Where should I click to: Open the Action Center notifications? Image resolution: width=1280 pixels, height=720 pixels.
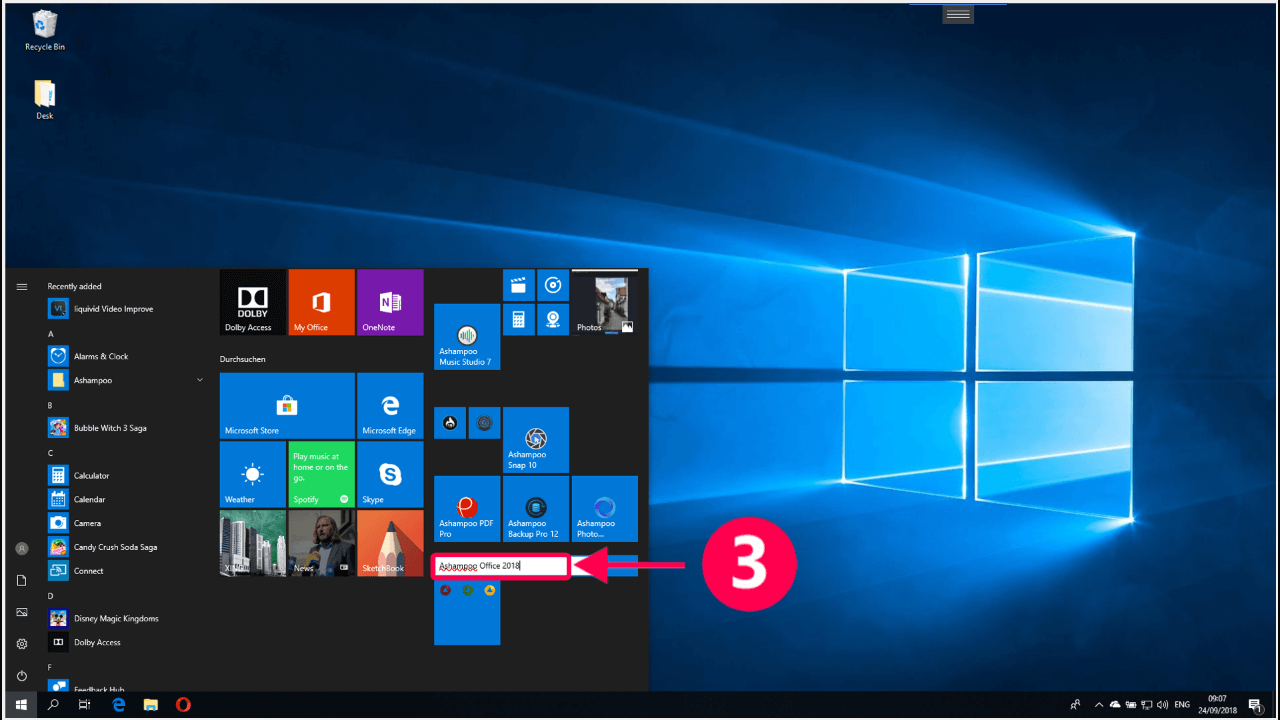[x=1254, y=705]
